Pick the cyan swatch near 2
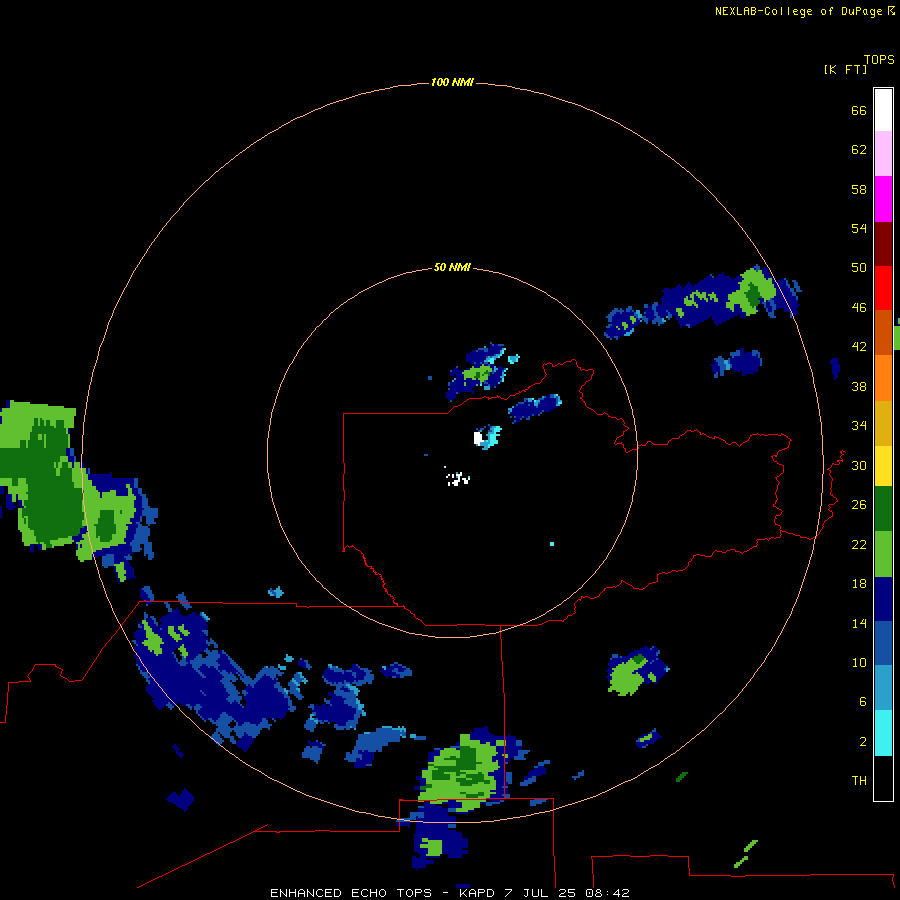Screen dimensions: 900x900 (883, 733)
